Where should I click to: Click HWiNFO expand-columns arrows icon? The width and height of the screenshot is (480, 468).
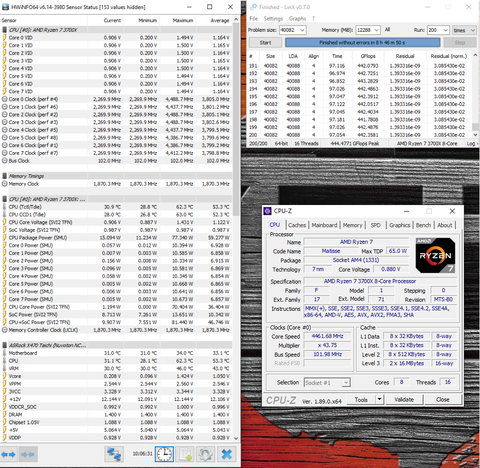pos(8,454)
